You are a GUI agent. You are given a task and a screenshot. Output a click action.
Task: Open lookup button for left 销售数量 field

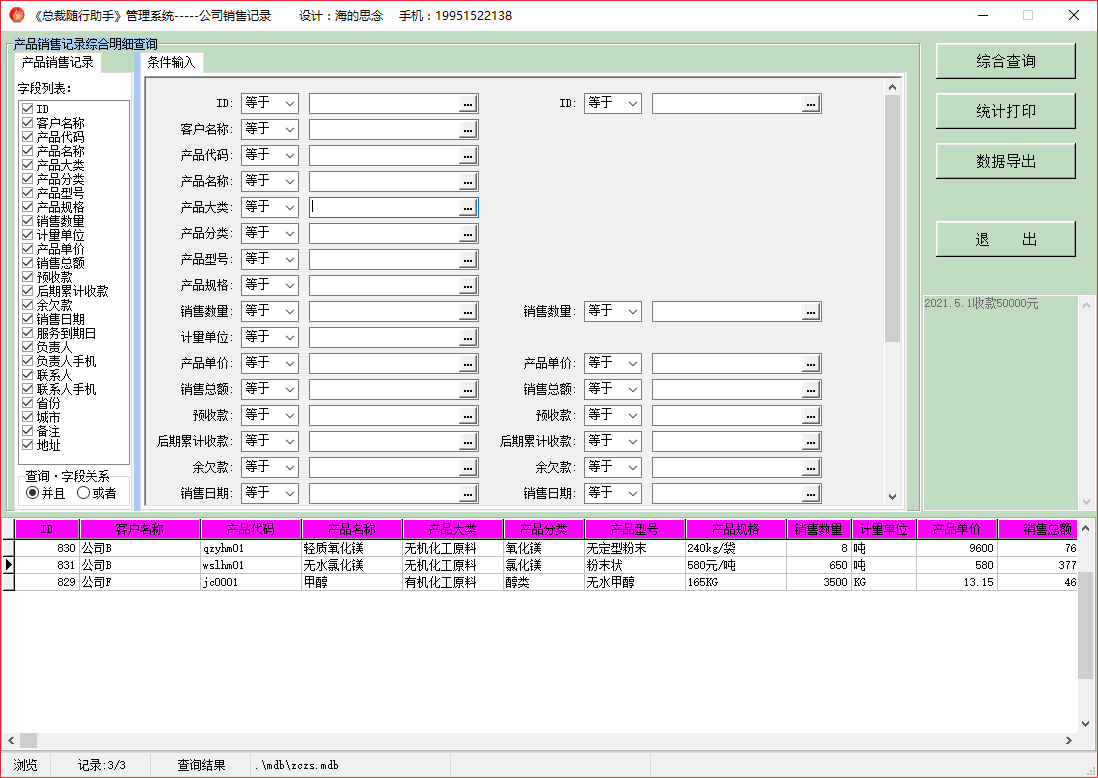pos(468,312)
